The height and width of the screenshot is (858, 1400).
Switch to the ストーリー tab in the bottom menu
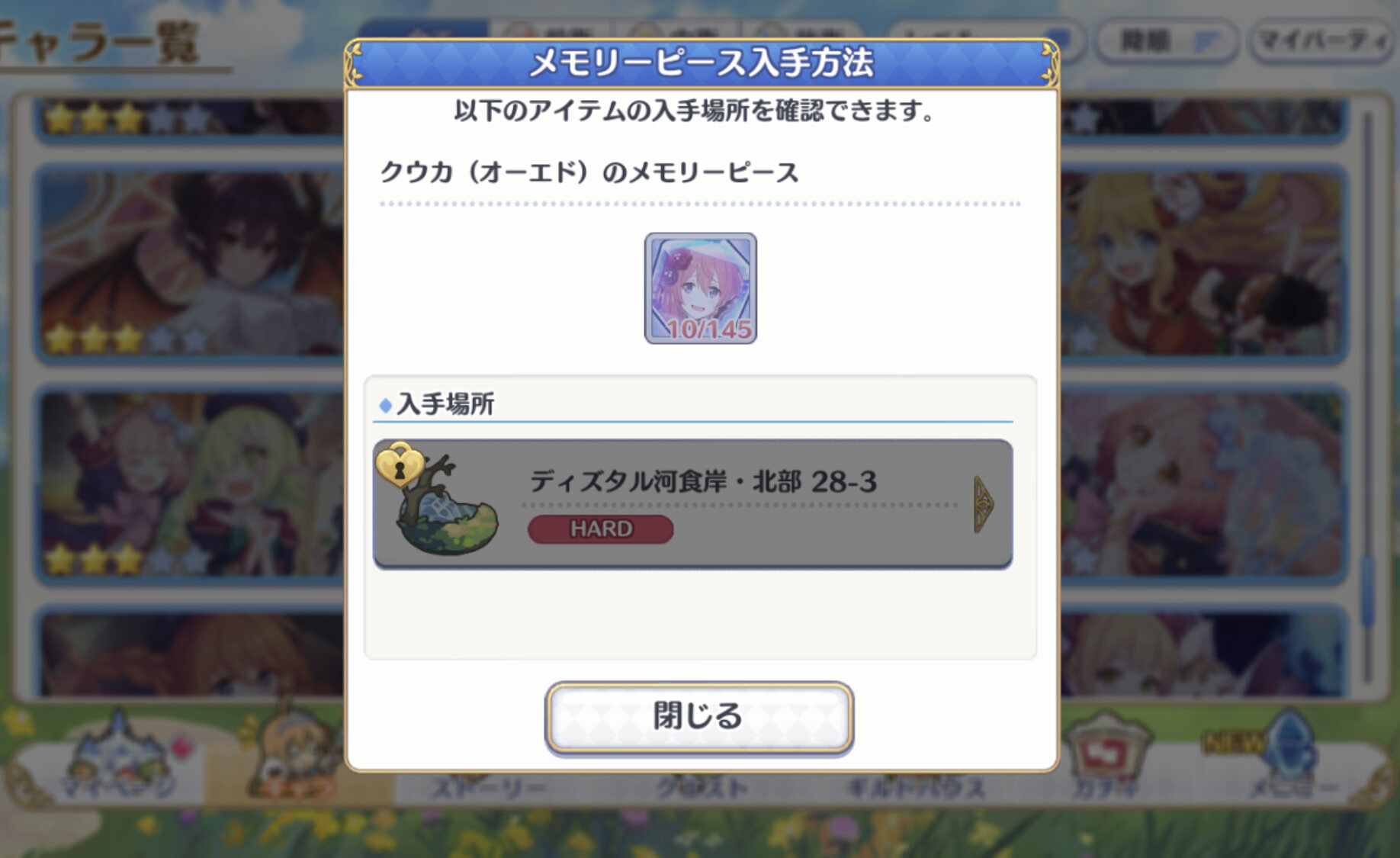[488, 787]
